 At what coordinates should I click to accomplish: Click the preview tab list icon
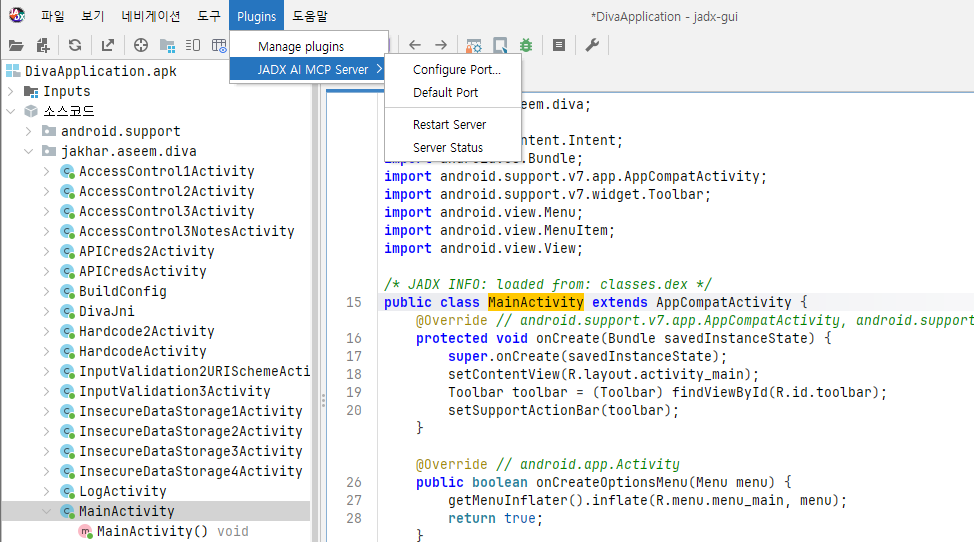coord(193,45)
